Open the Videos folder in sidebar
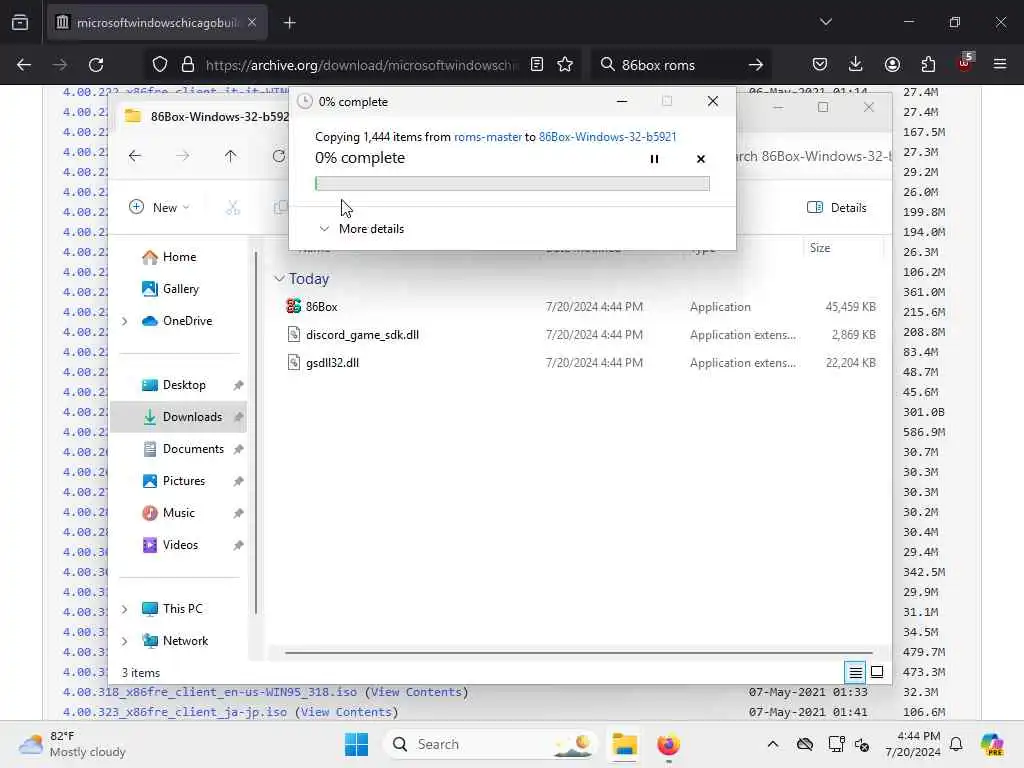Viewport: 1024px width, 768px height. point(170,545)
